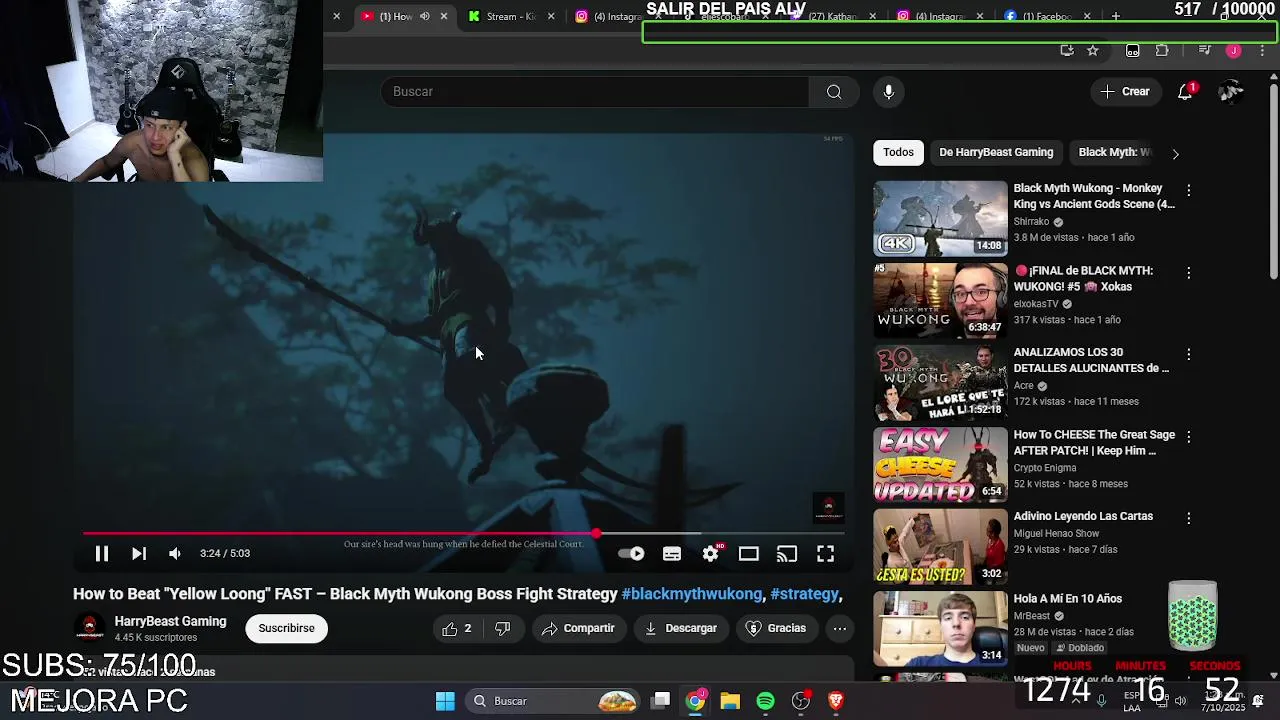This screenshot has width=1280, height=720.
Task: Open Adivino Leyendo Las Cartas video
Action: click(1083, 516)
